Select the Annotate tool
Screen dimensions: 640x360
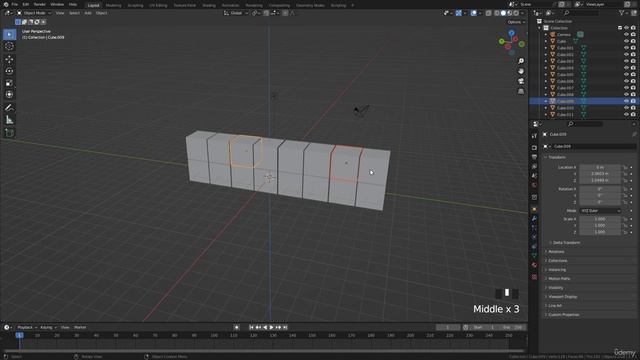(9, 108)
